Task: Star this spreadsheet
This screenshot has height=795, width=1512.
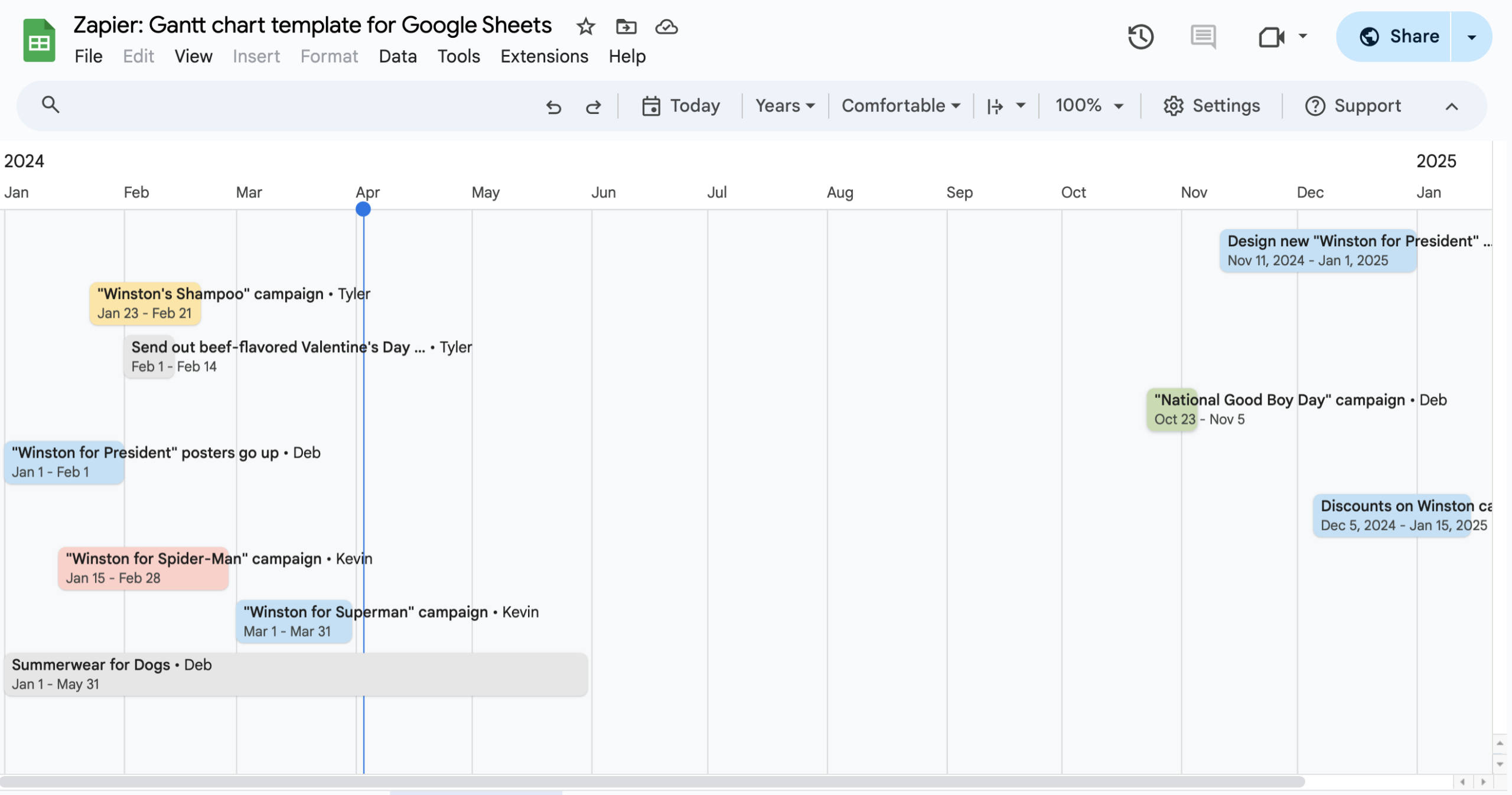Action: coord(585,27)
